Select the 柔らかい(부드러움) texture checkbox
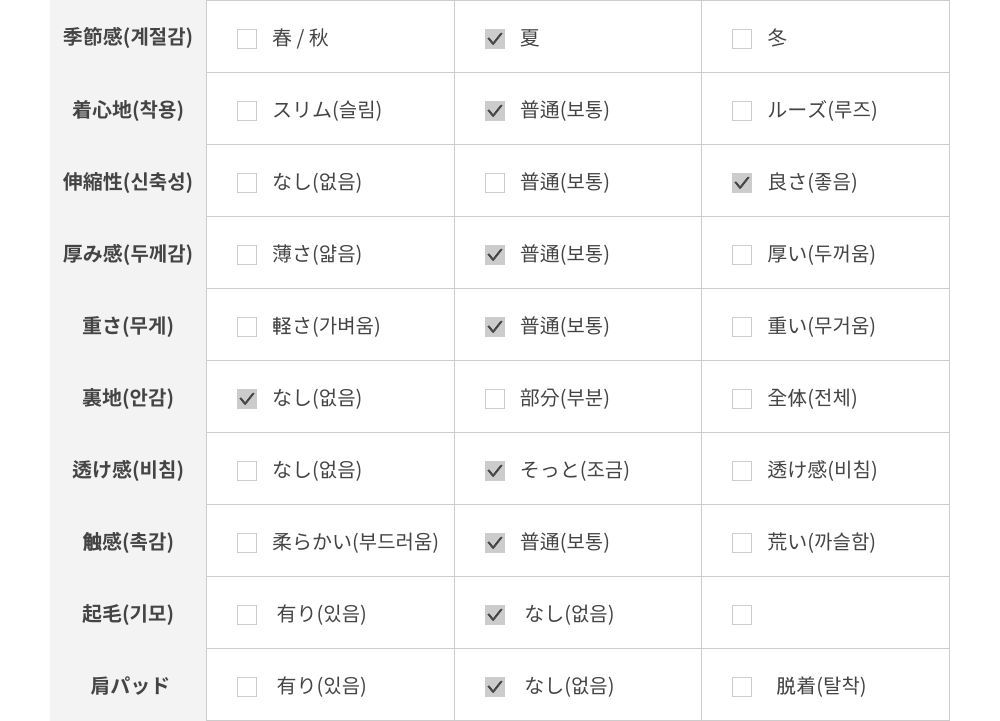The height and width of the screenshot is (721, 1000). (247, 543)
